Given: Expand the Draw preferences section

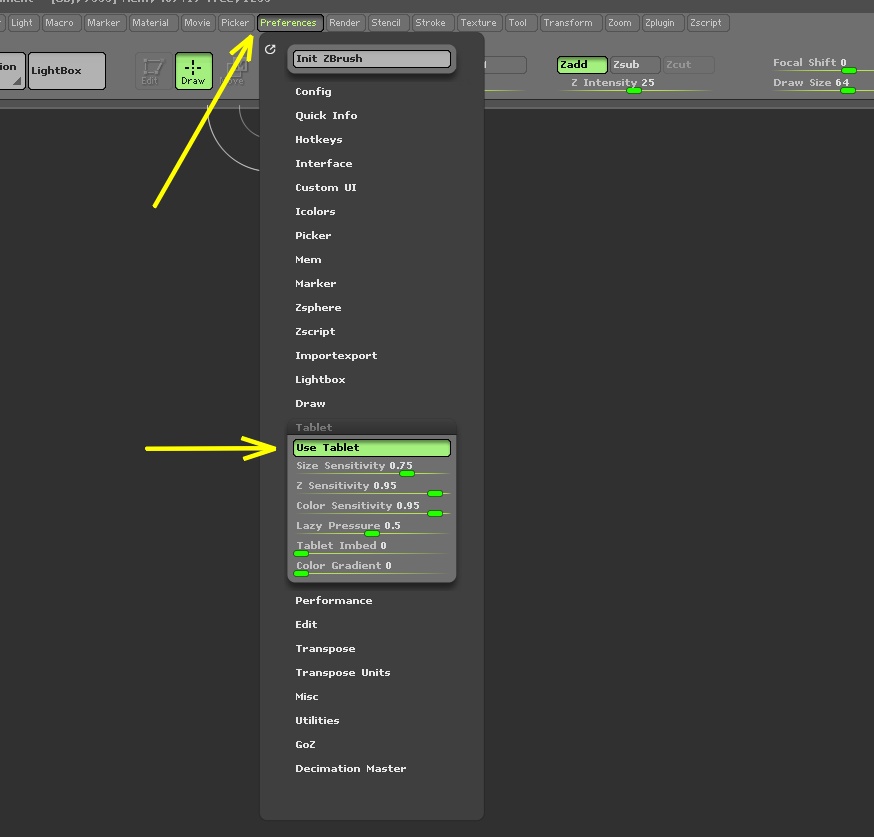Looking at the screenshot, I should click(310, 403).
